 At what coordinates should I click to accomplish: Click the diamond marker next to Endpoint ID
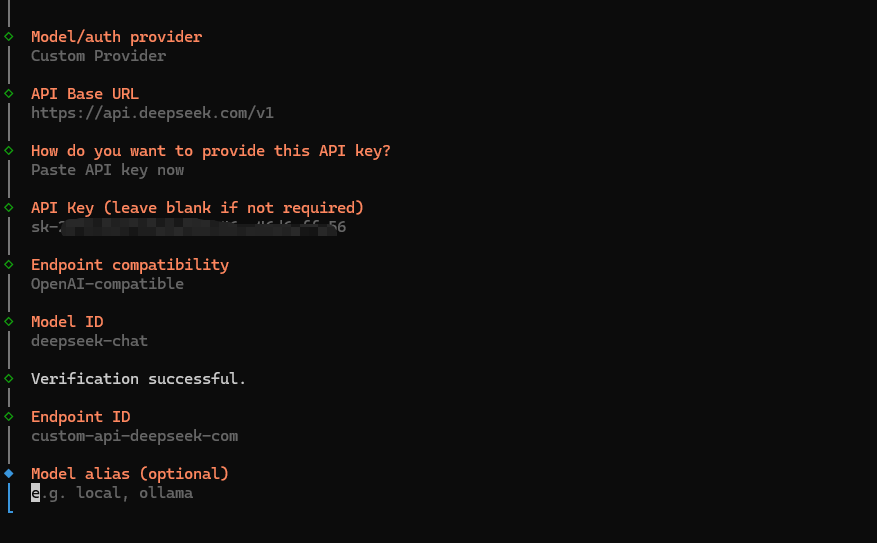(x=9, y=417)
